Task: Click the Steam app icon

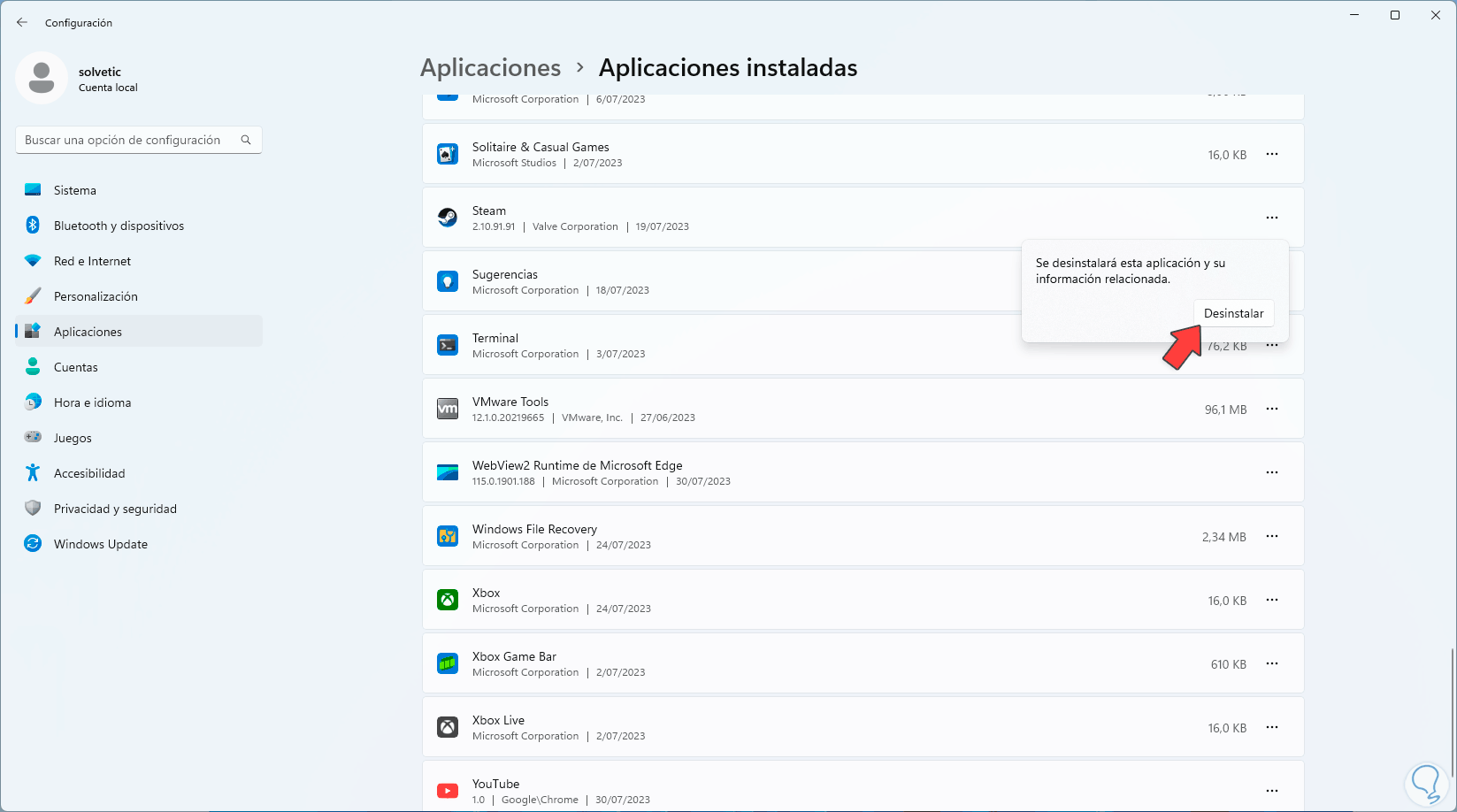Action: pos(448,218)
